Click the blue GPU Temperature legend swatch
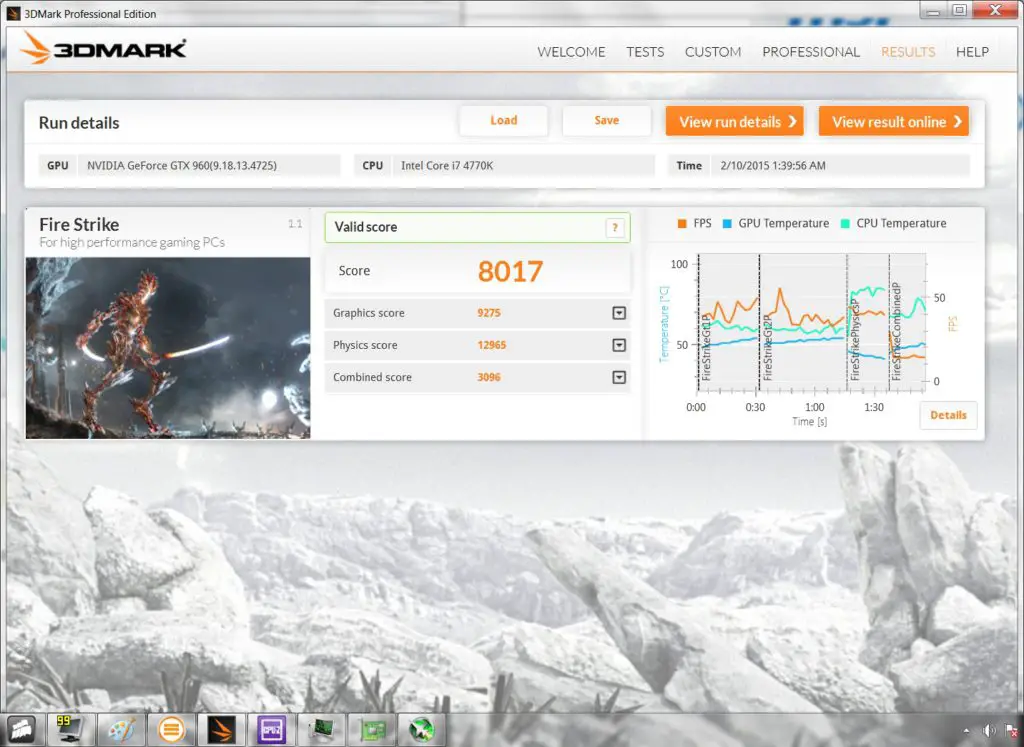Viewport: 1024px width, 747px height. click(x=727, y=223)
